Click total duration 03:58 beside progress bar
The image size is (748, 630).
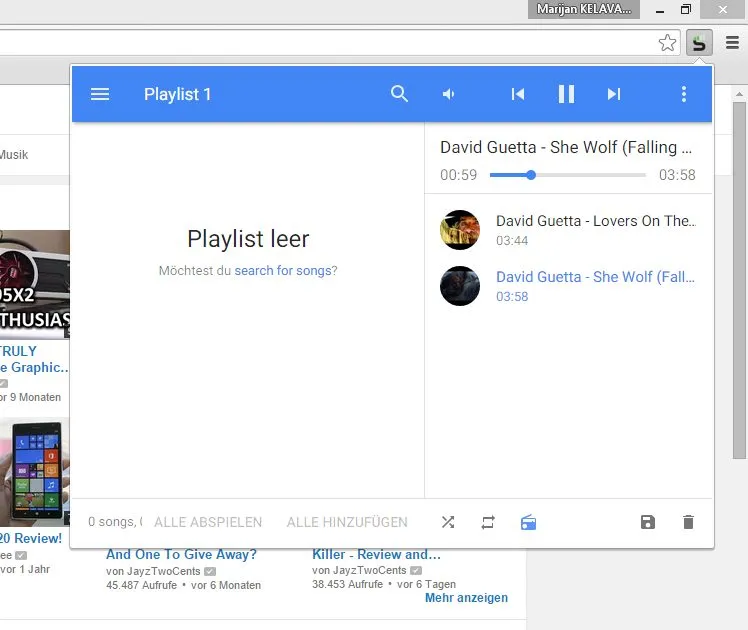tap(677, 175)
